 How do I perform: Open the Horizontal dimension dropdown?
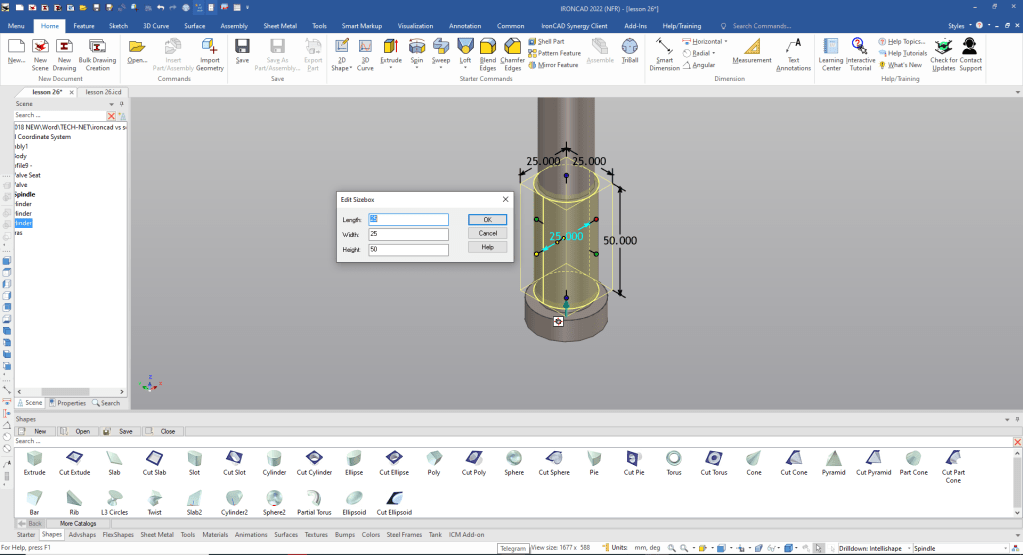(x=725, y=41)
